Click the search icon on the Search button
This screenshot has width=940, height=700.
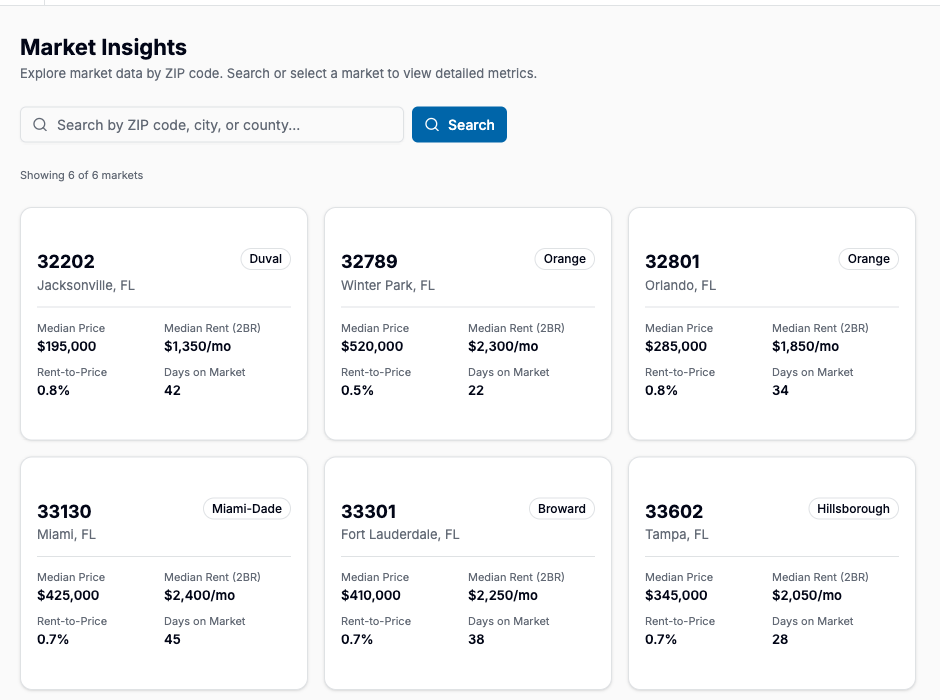click(x=431, y=124)
